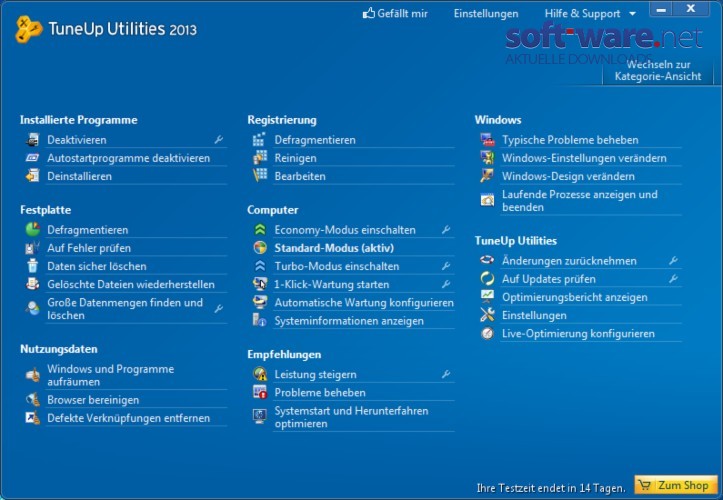Open wrench settings for Große Datenmengen finden

pos(219,309)
